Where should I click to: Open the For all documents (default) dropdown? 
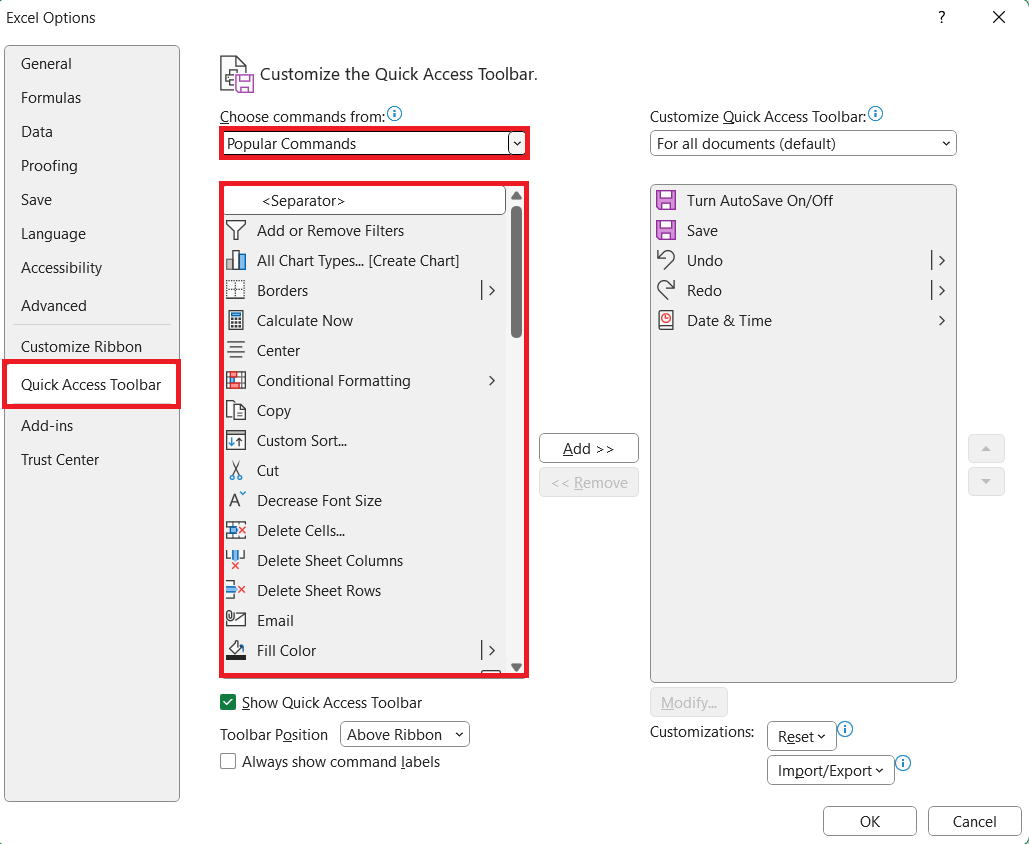click(803, 143)
